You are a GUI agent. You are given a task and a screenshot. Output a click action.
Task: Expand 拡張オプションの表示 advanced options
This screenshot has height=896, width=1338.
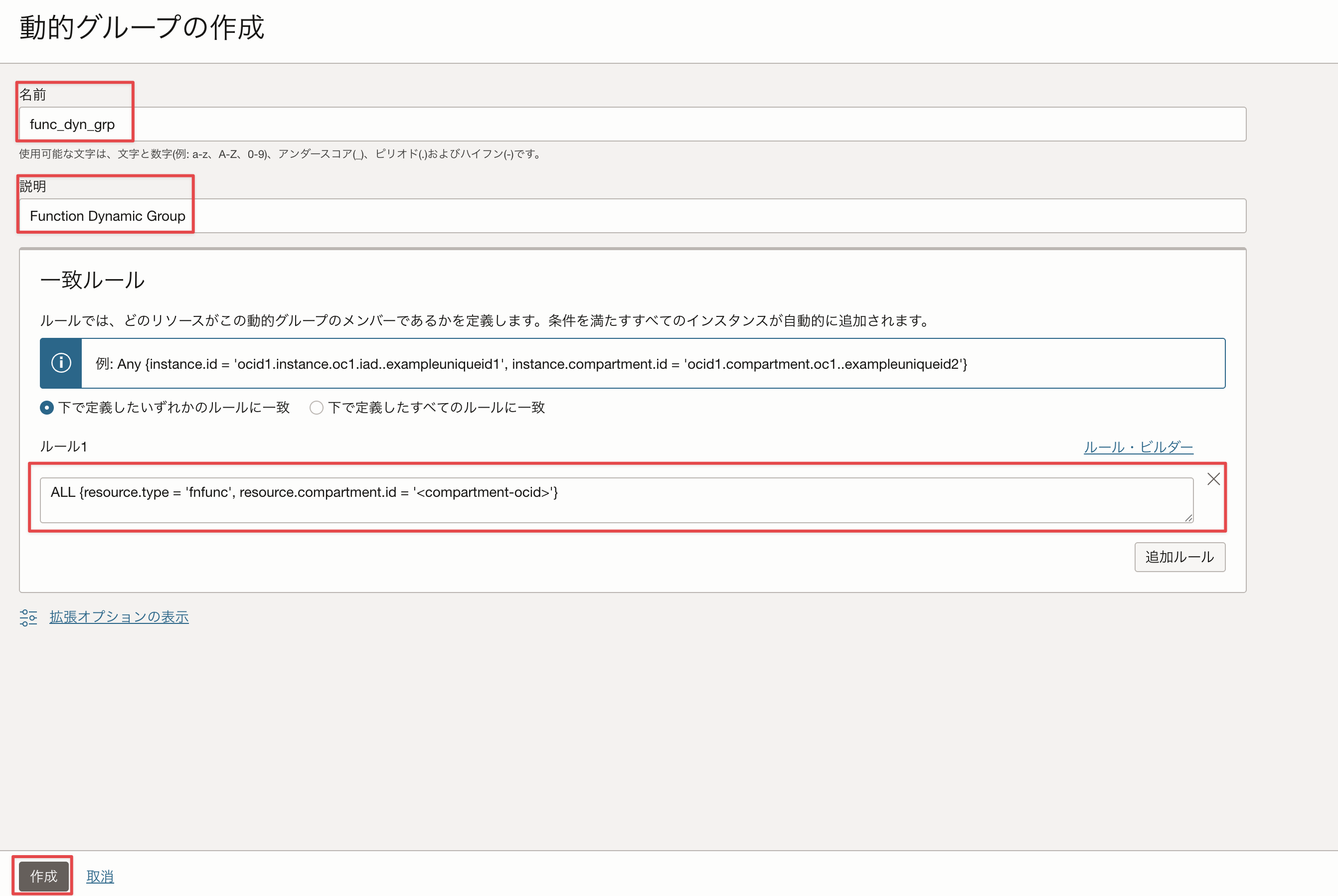(119, 617)
